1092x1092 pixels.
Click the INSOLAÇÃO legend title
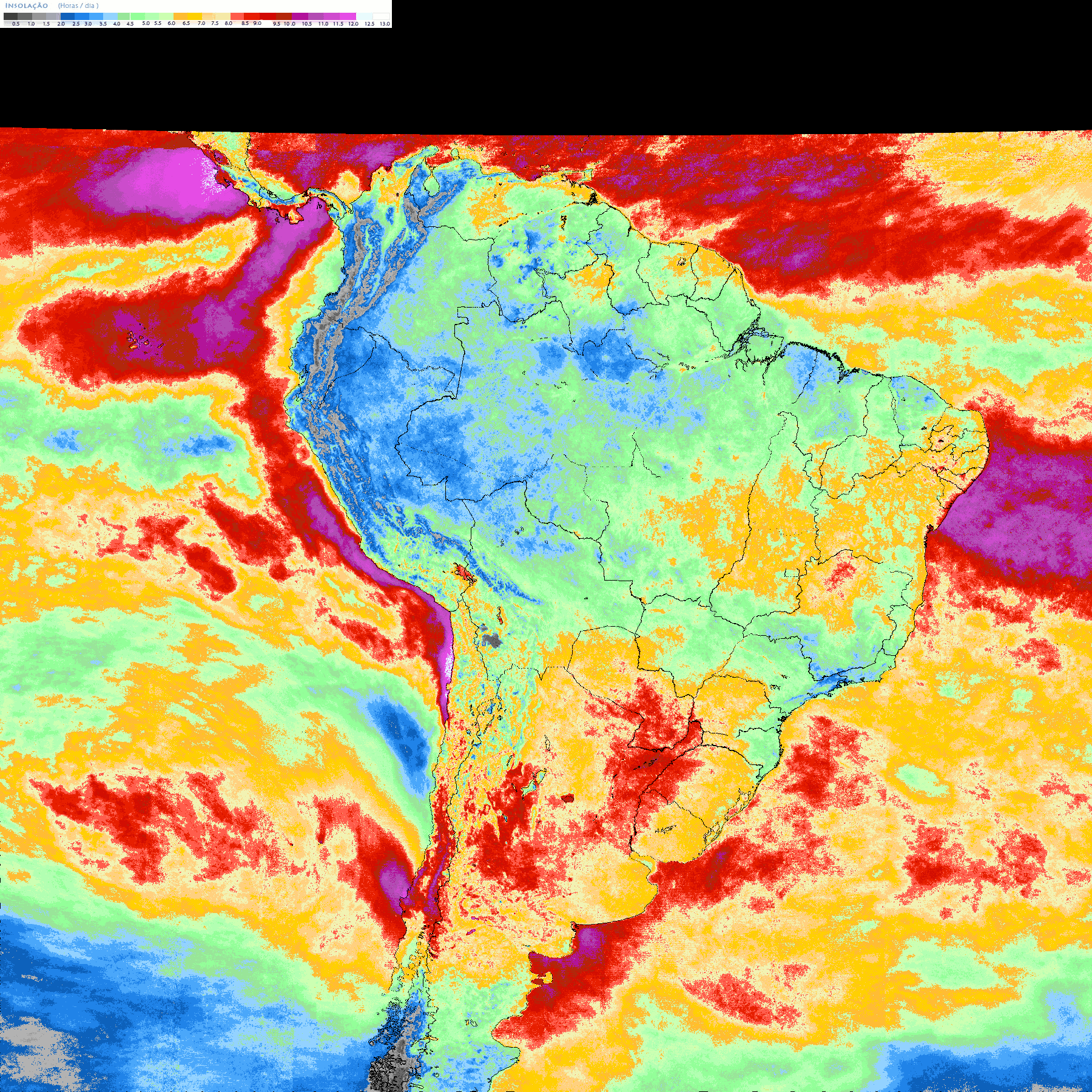pyautogui.click(x=27, y=5)
